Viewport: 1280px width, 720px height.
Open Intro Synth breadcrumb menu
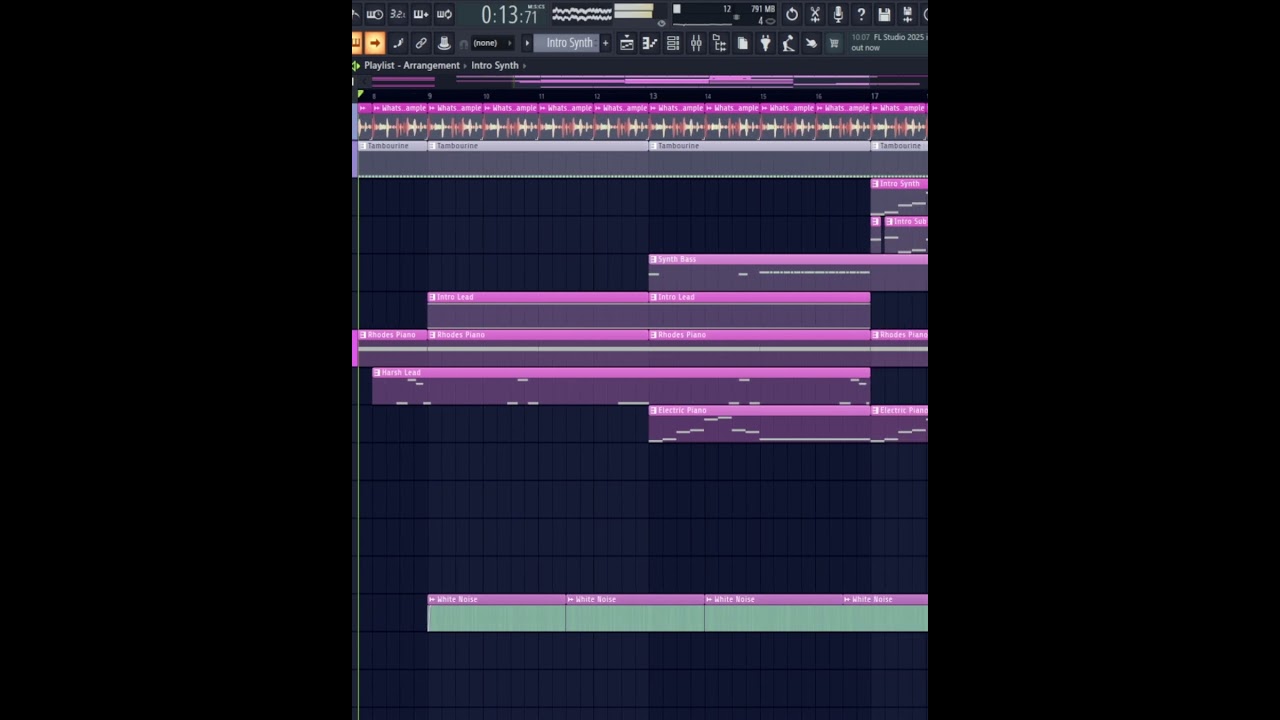click(x=495, y=65)
